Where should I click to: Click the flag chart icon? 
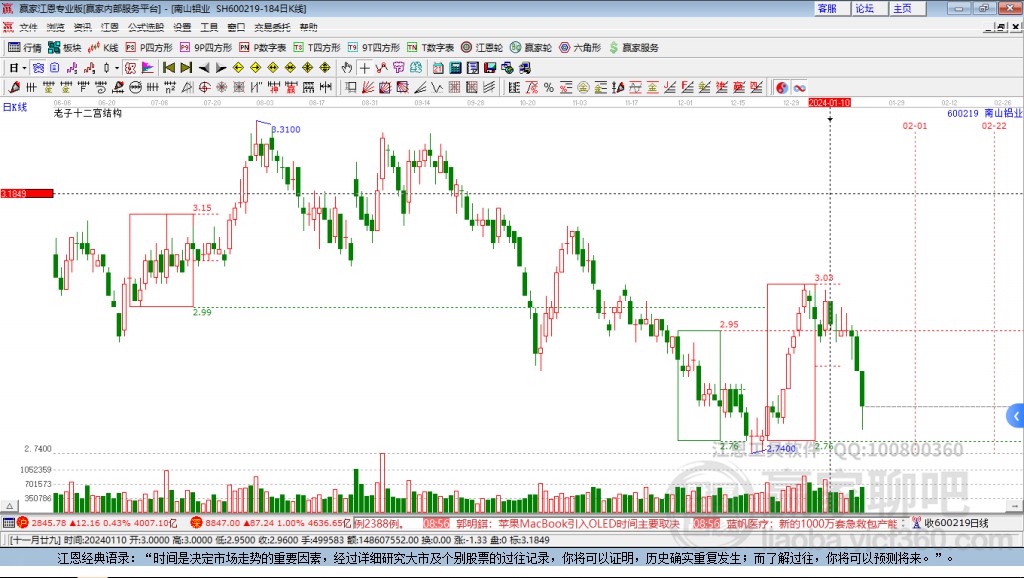pyautogui.click(x=148, y=68)
